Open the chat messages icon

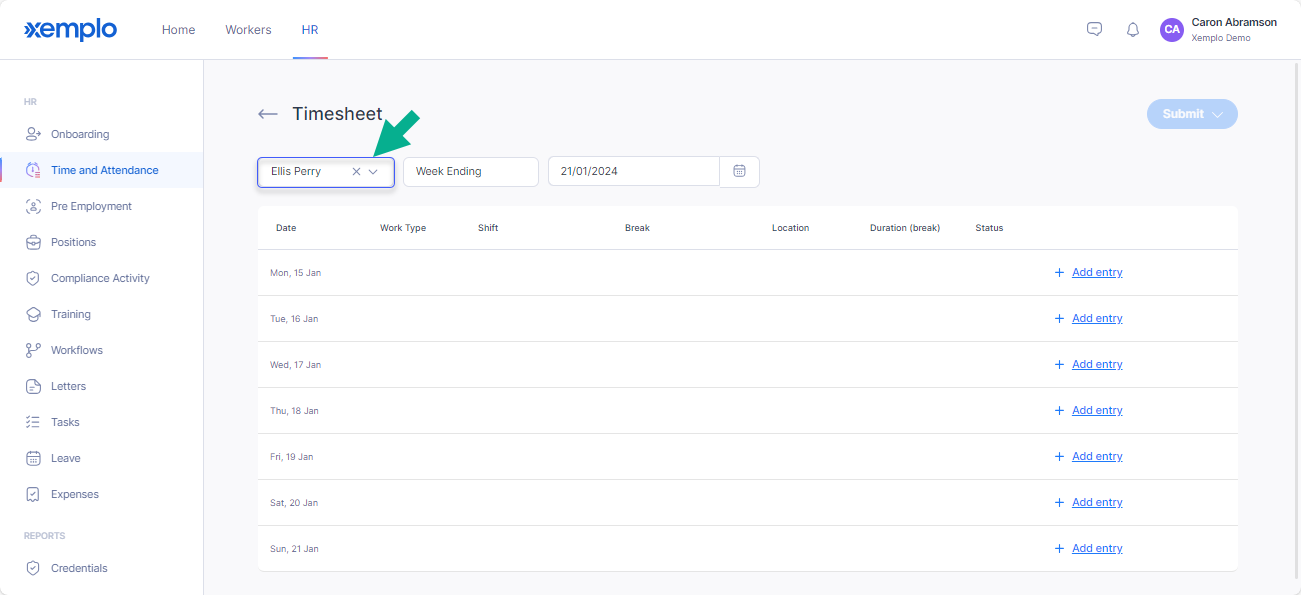click(x=1094, y=29)
